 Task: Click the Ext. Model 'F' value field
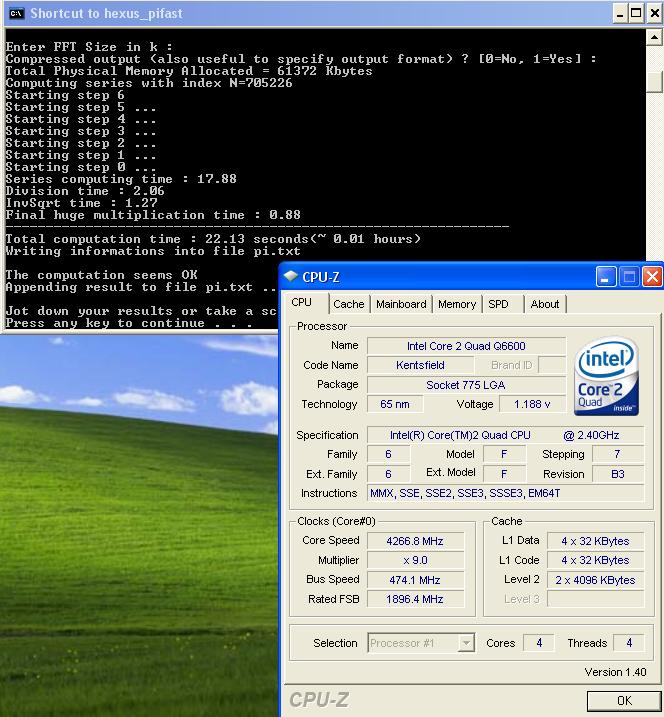coord(504,474)
